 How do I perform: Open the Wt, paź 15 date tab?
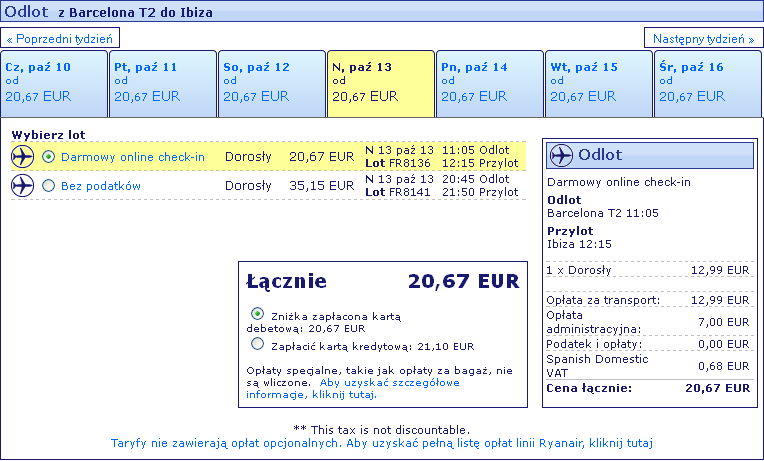(x=599, y=84)
